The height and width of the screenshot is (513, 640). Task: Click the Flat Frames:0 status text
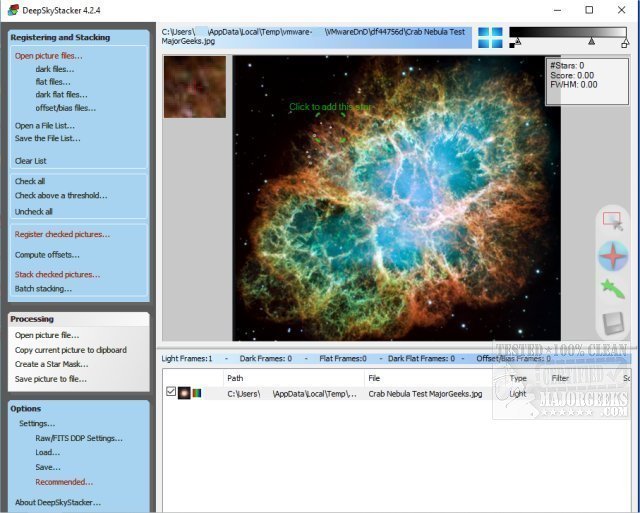[x=343, y=359]
